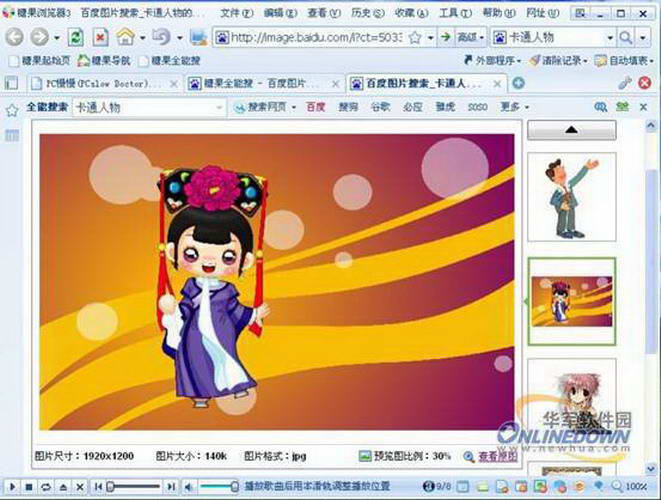Screen dimensions: 661x500
Task: Open the Home page icon
Action: click(126, 37)
